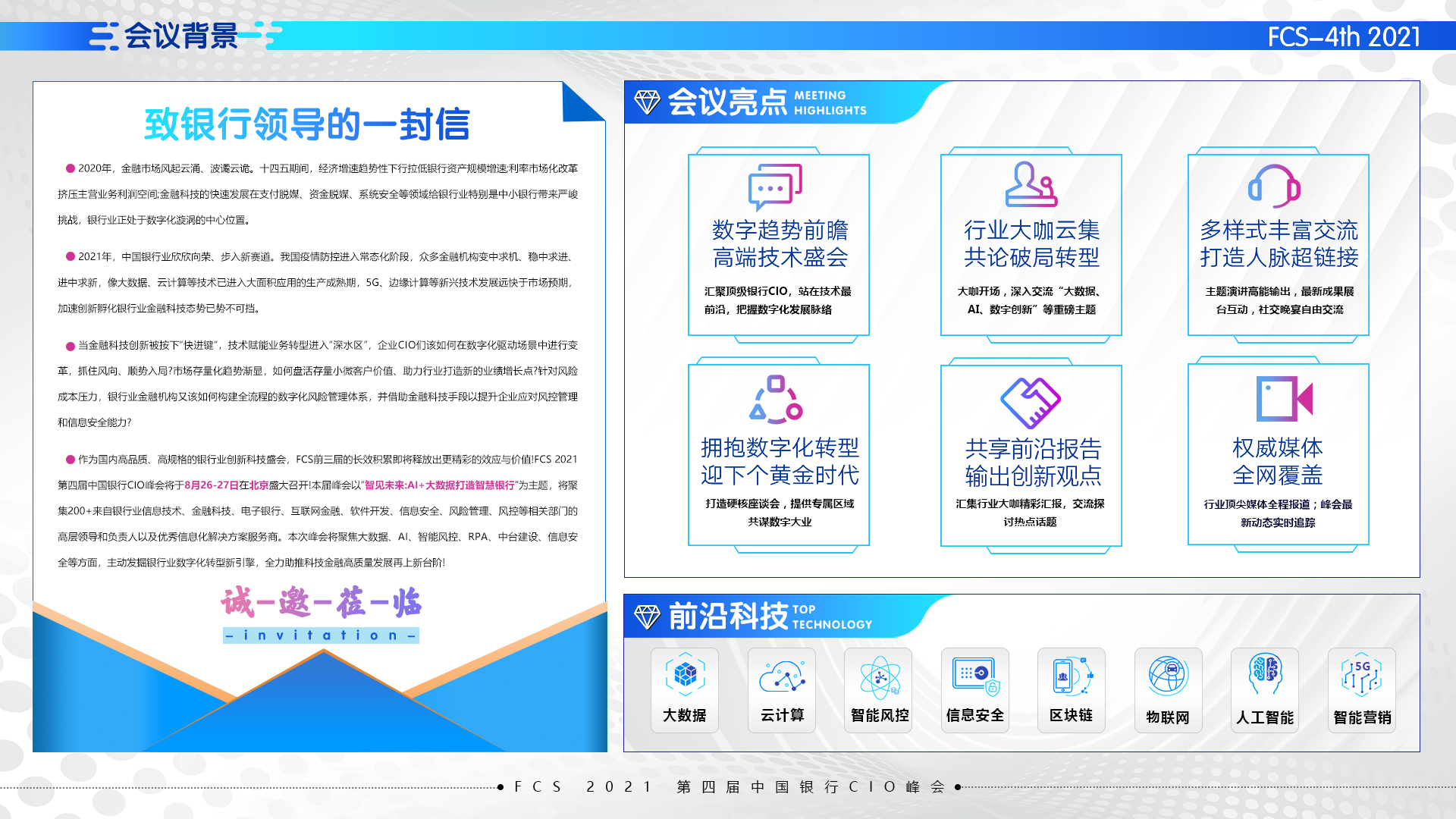Click the 前沿科技 section heading
1456x819 pixels.
(728, 616)
